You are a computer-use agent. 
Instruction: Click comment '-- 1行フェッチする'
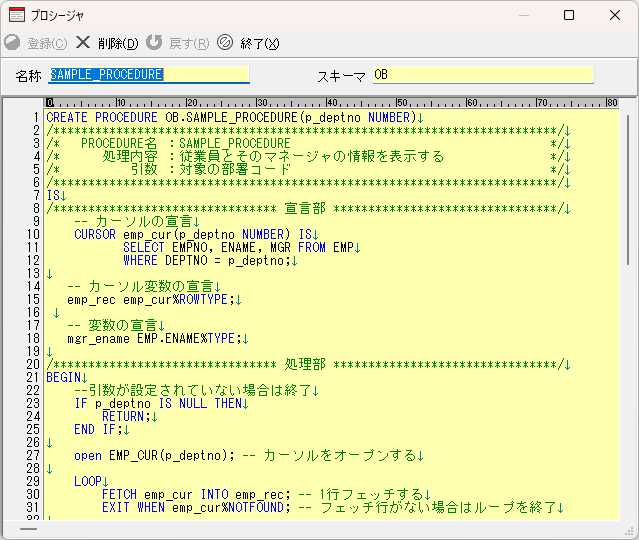point(361,494)
